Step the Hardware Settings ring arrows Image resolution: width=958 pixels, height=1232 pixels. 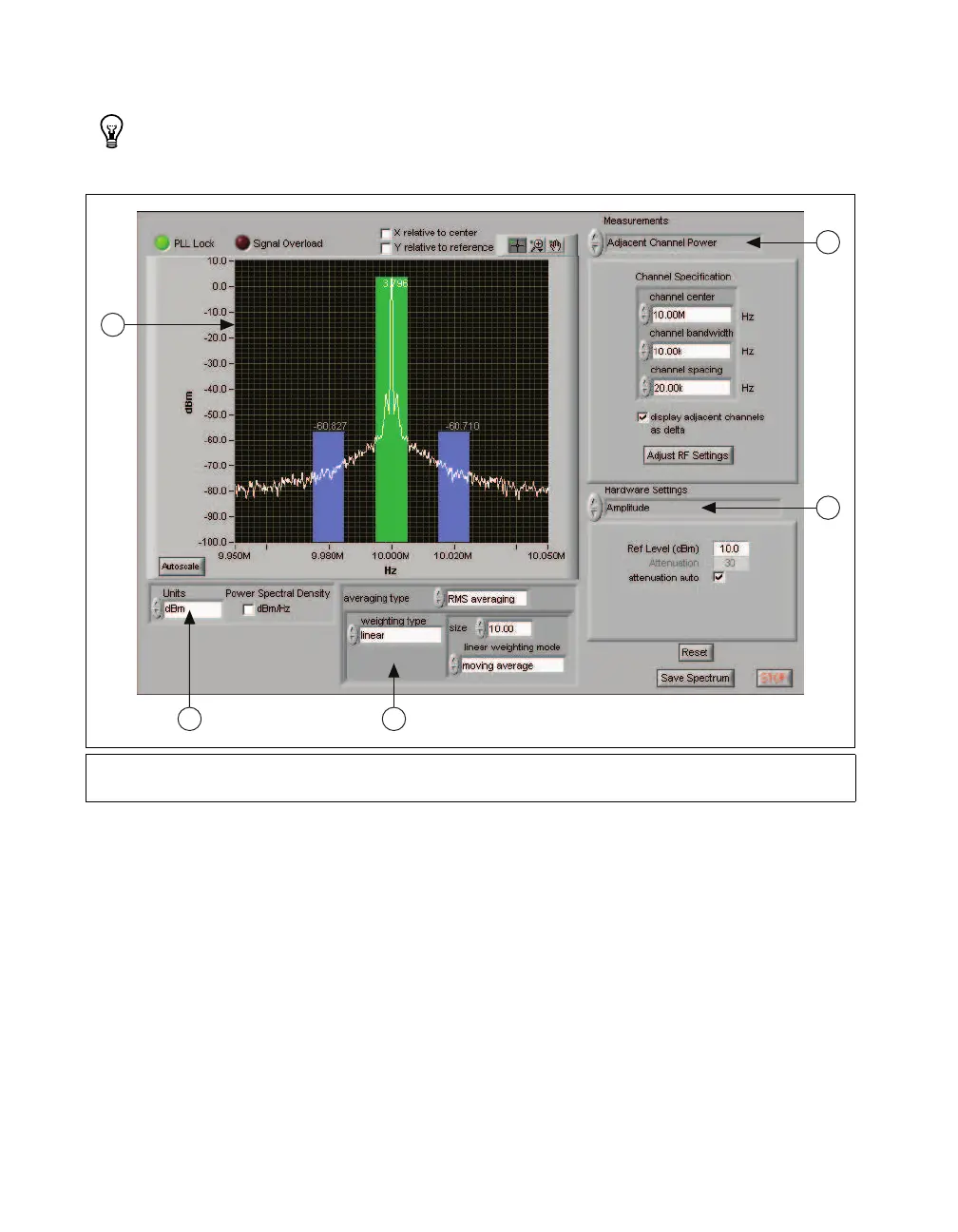click(596, 509)
